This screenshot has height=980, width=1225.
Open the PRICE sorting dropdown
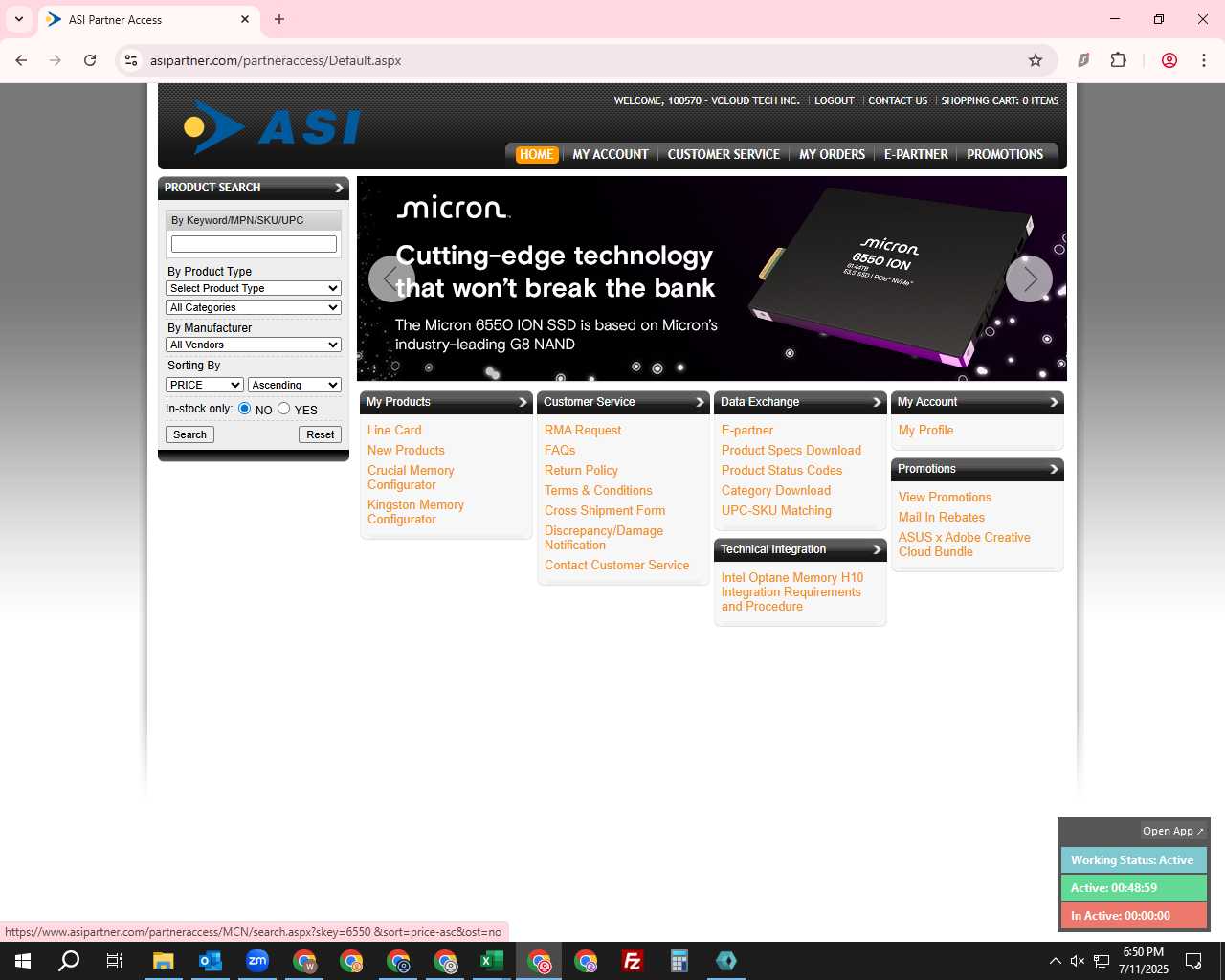point(205,385)
